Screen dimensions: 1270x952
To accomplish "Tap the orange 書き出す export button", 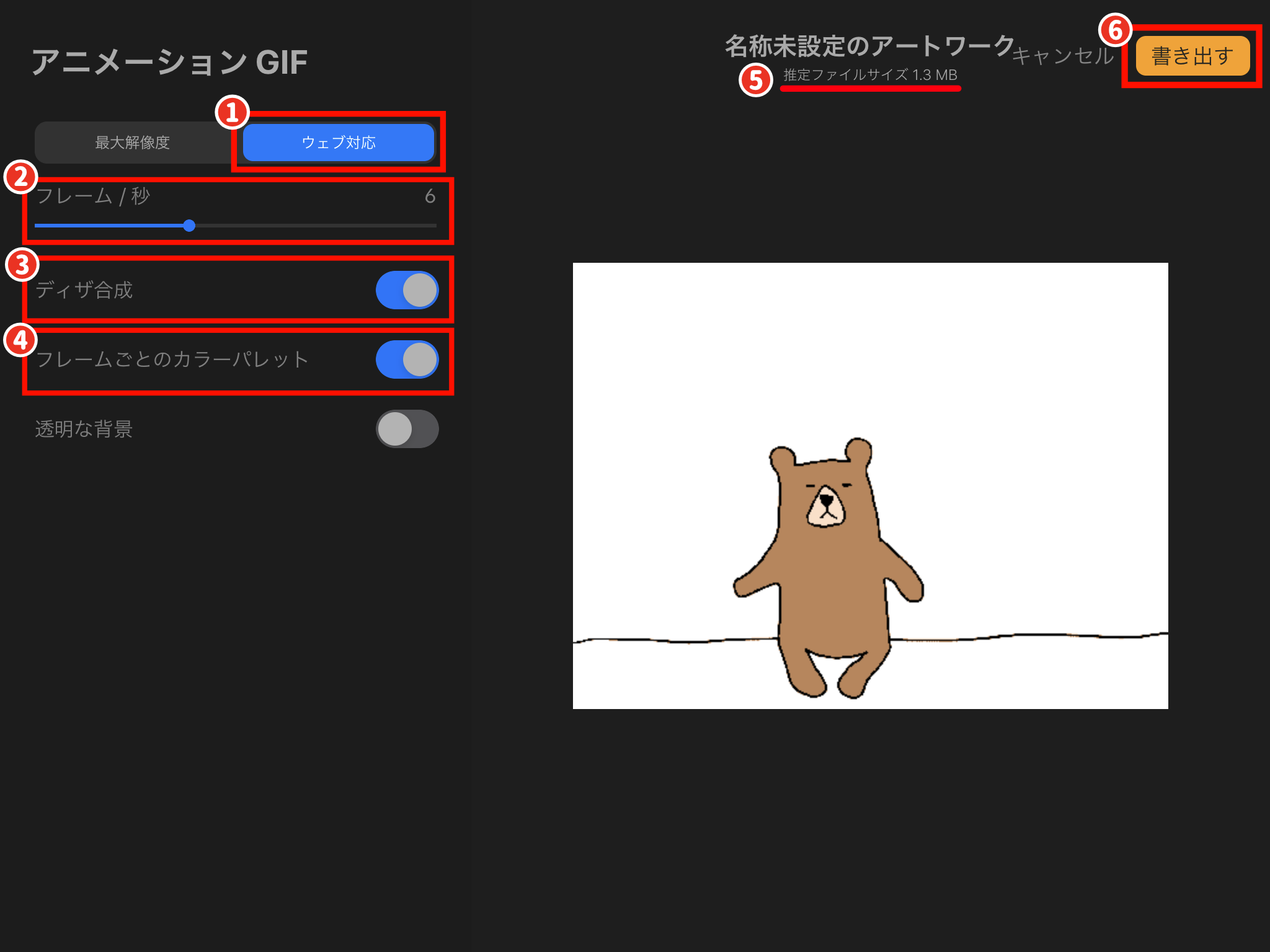I will [x=1191, y=56].
